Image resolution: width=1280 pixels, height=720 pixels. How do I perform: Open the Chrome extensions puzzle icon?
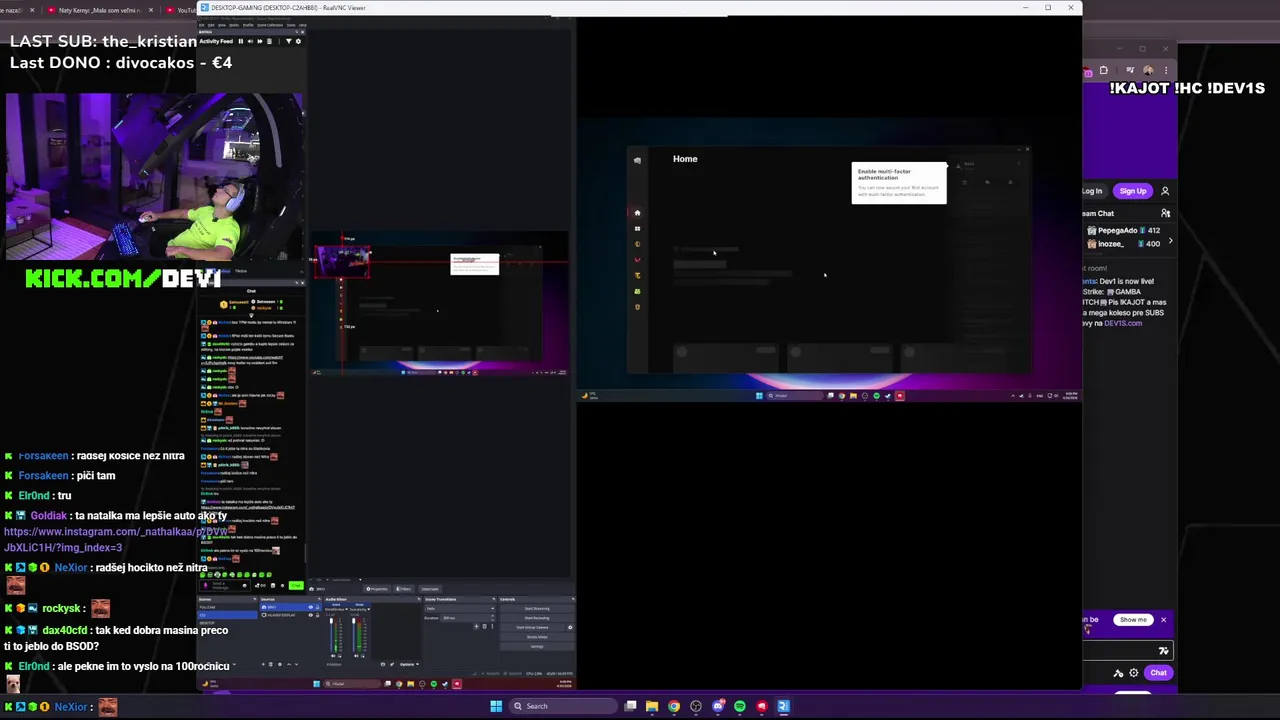1103,71
